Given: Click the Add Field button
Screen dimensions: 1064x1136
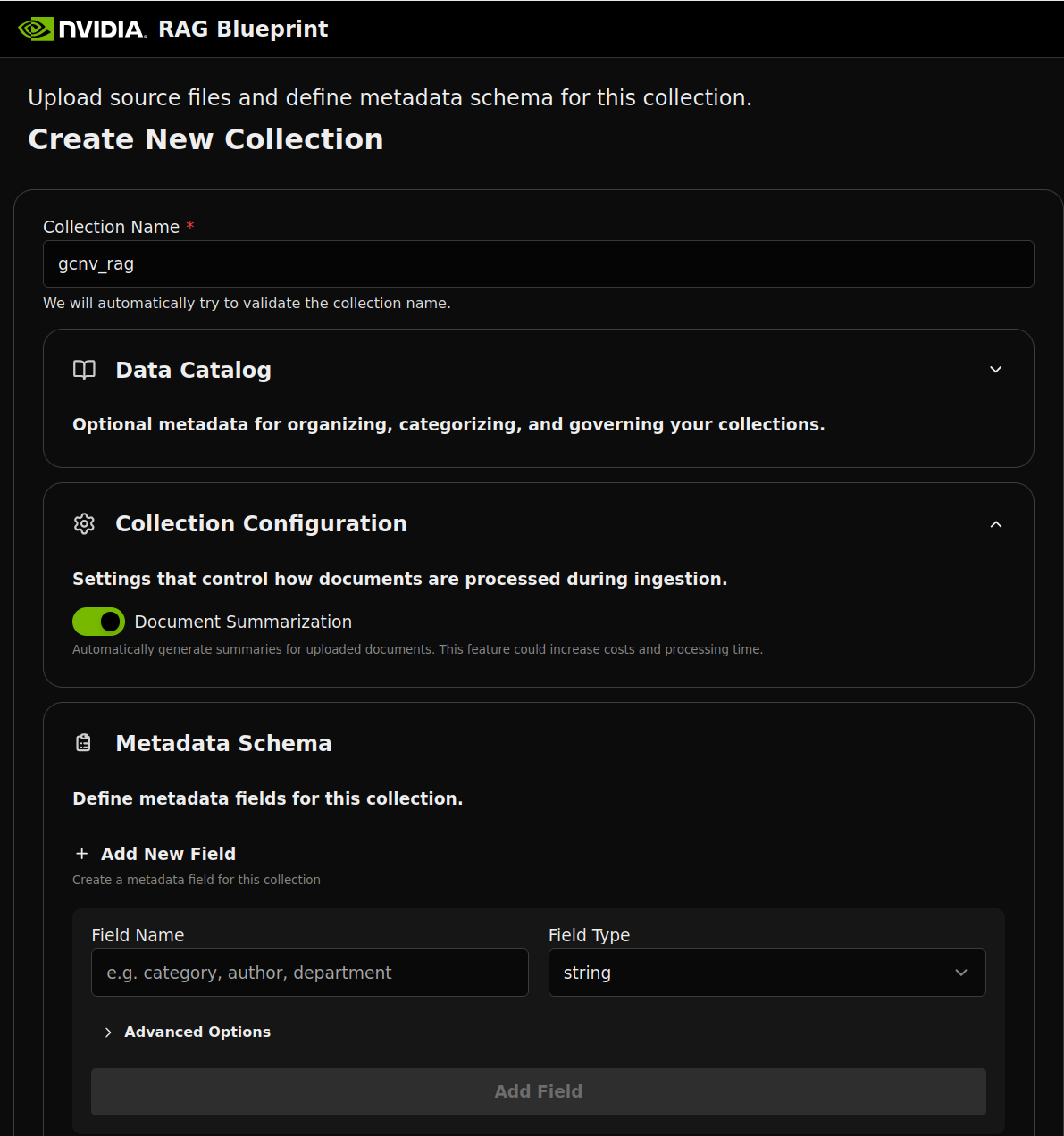Looking at the screenshot, I should point(539,1091).
